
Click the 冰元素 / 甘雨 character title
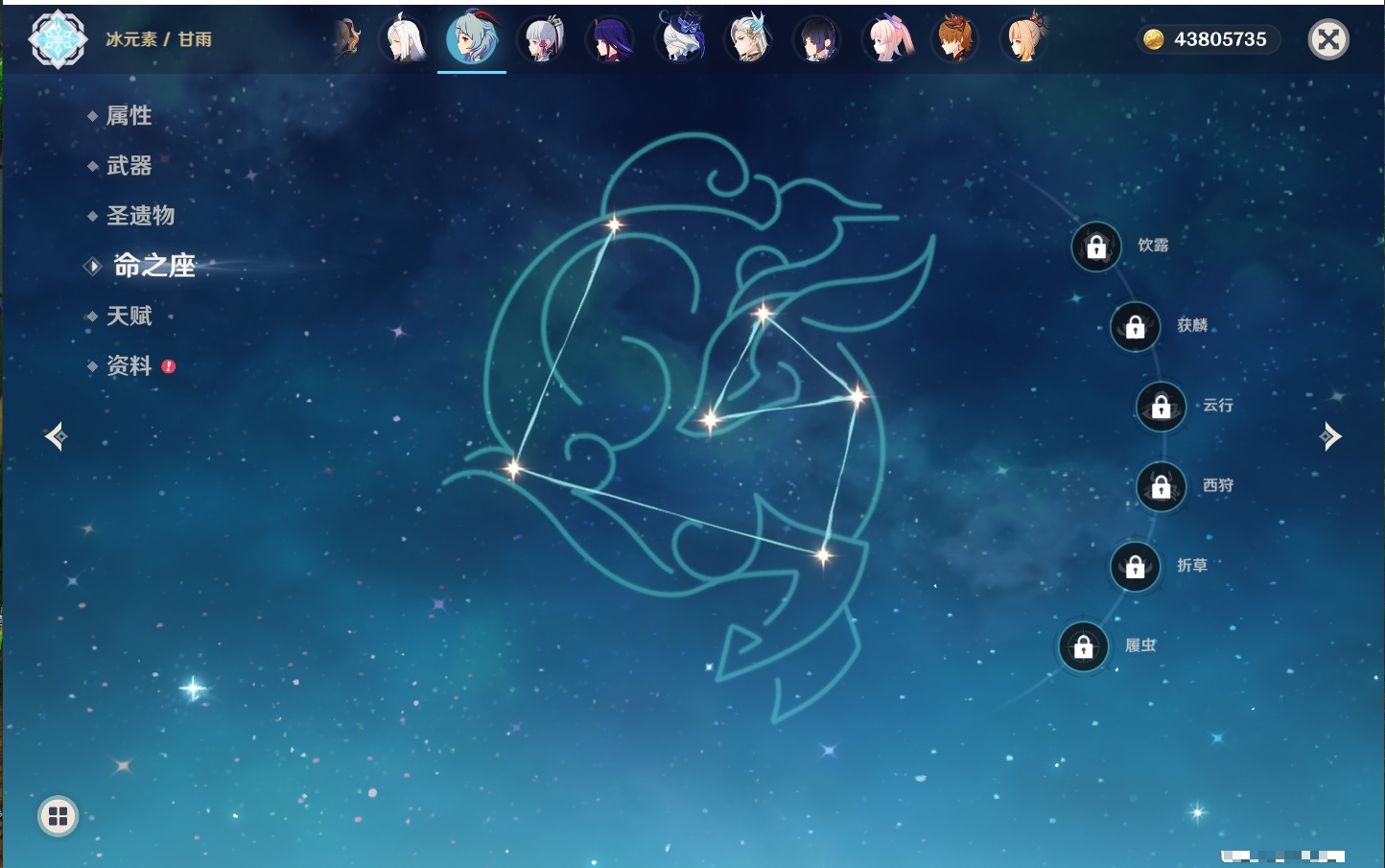pos(158,39)
